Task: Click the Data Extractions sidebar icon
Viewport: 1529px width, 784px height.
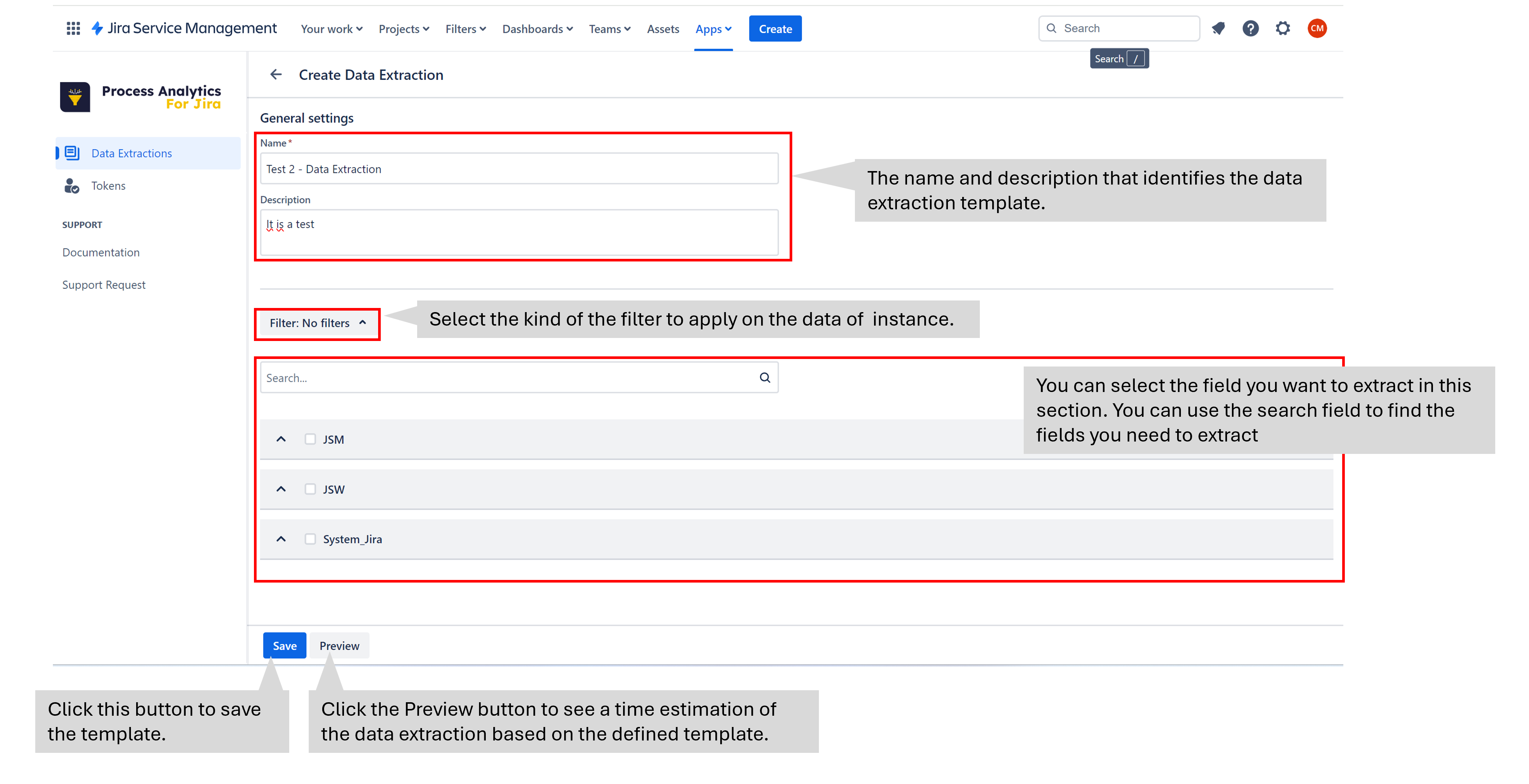Action: pos(72,153)
